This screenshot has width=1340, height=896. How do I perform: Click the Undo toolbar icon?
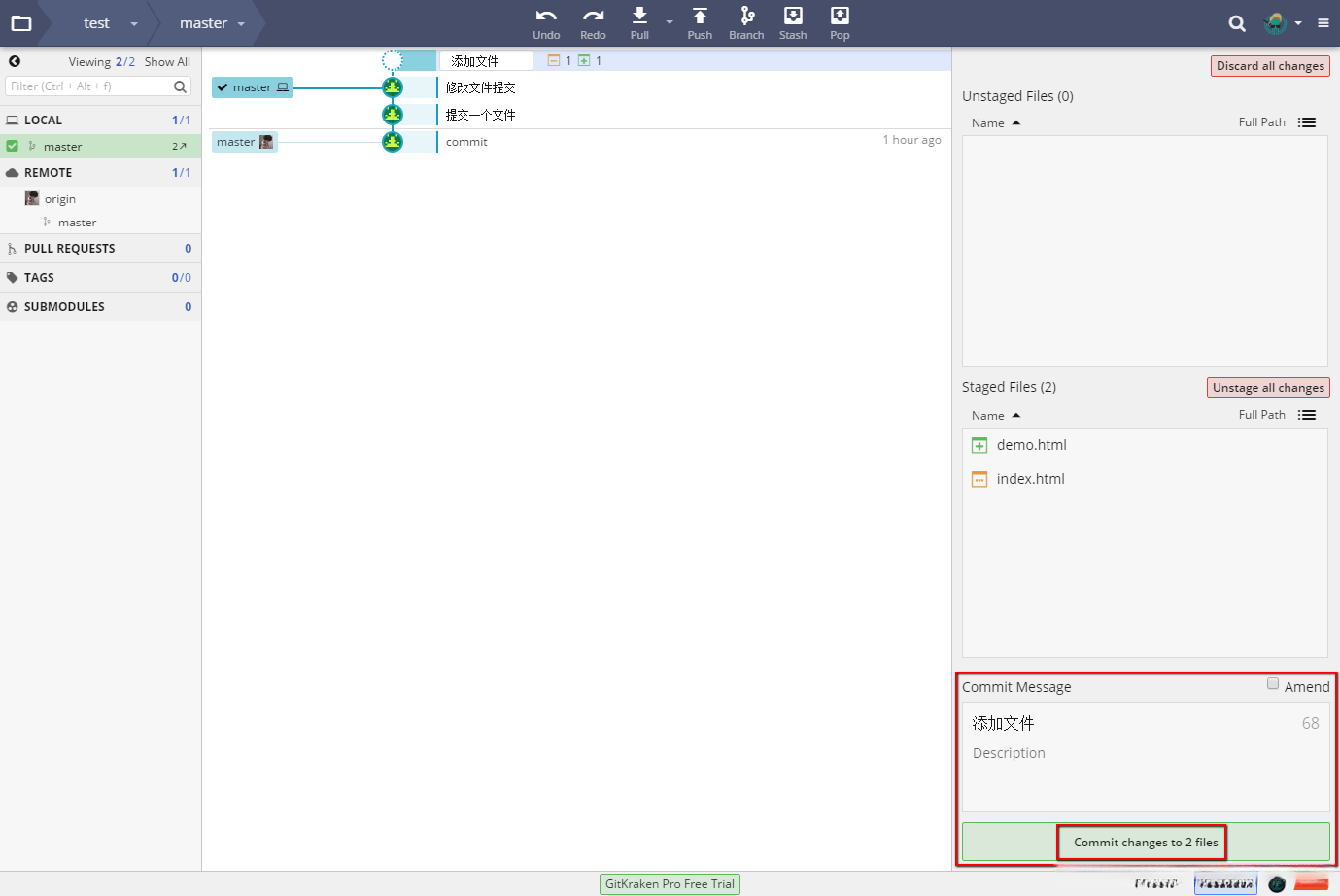click(546, 16)
